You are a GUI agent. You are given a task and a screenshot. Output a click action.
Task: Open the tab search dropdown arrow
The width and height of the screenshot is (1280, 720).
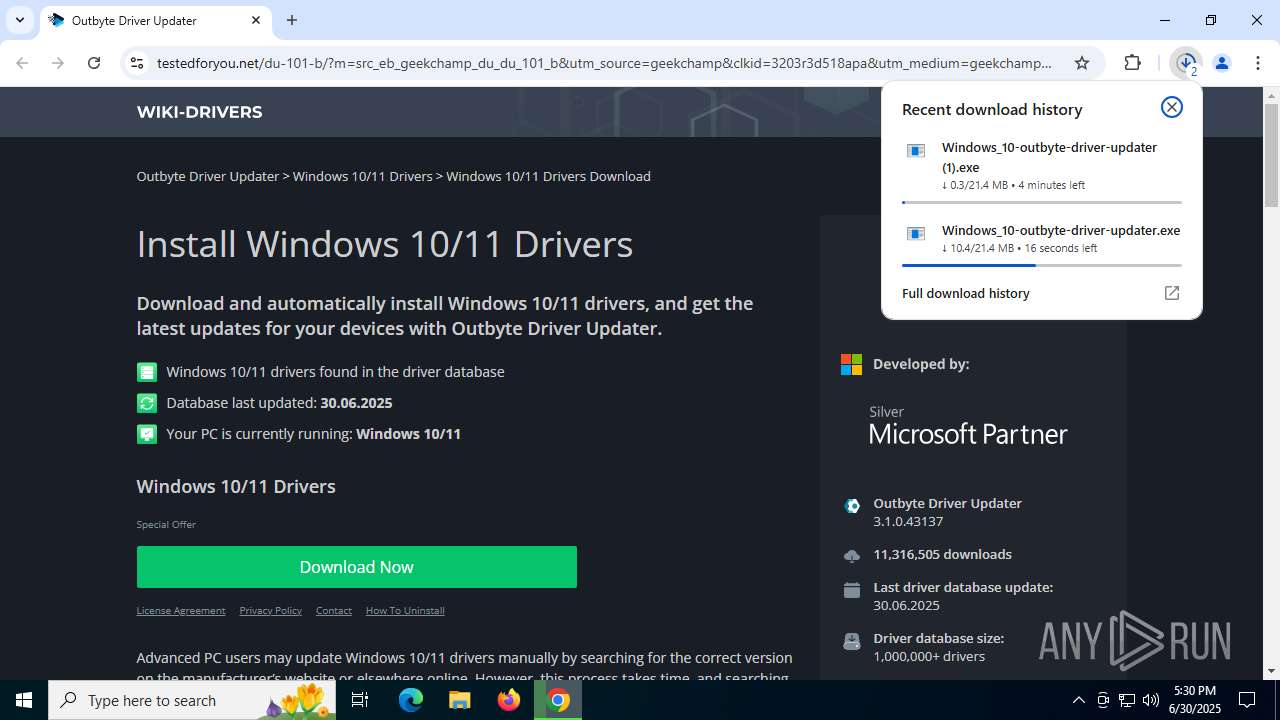[19, 20]
